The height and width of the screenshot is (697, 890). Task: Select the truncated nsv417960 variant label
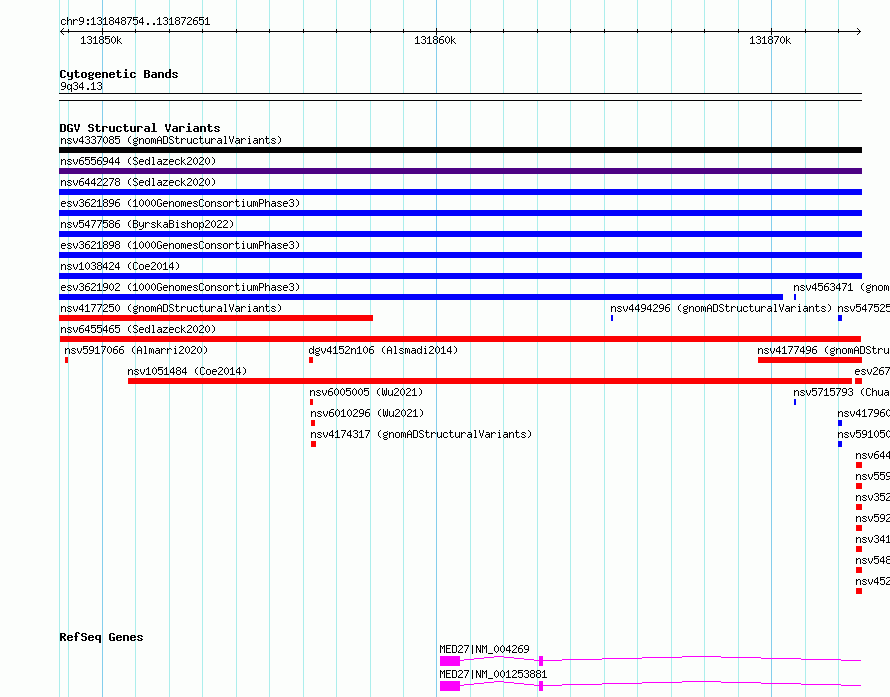(863, 413)
